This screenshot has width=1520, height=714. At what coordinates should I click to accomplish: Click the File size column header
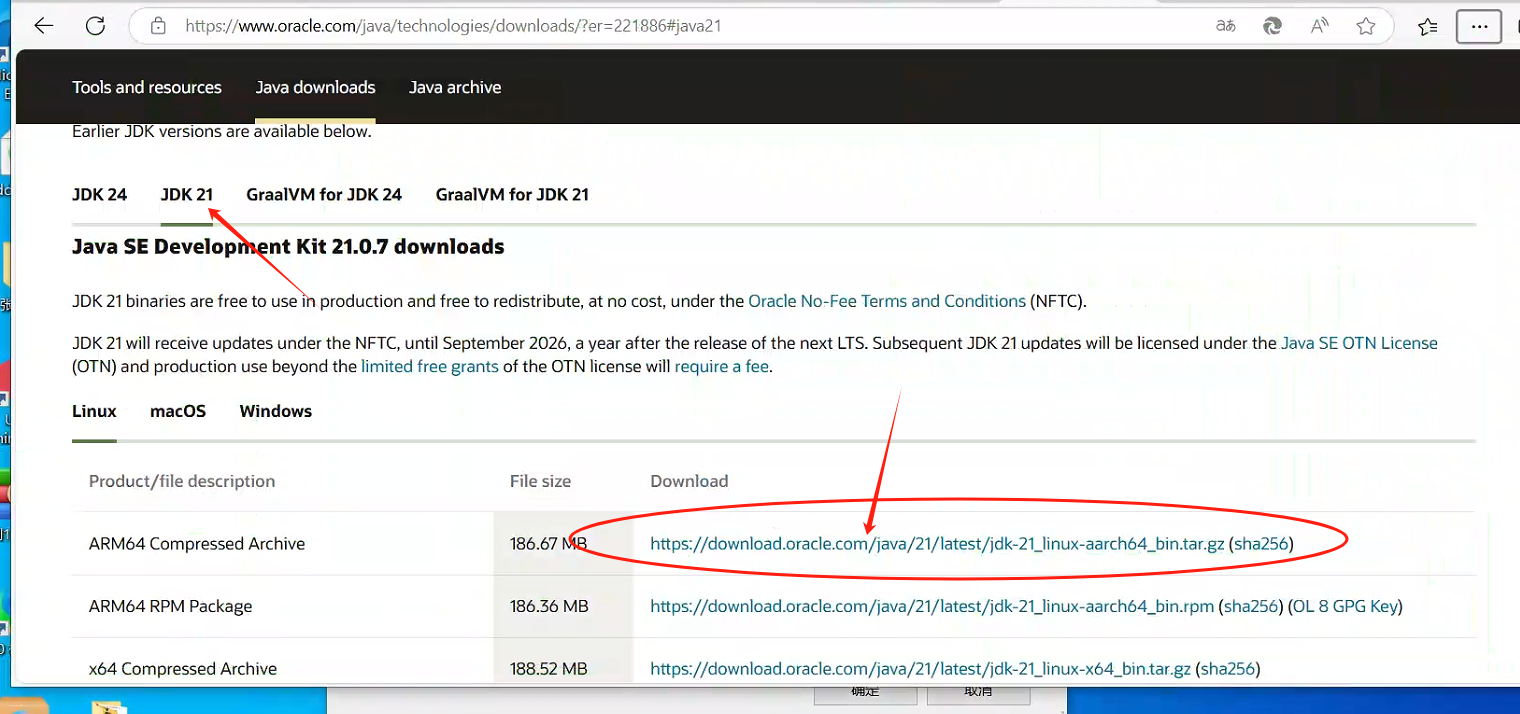pyautogui.click(x=540, y=481)
